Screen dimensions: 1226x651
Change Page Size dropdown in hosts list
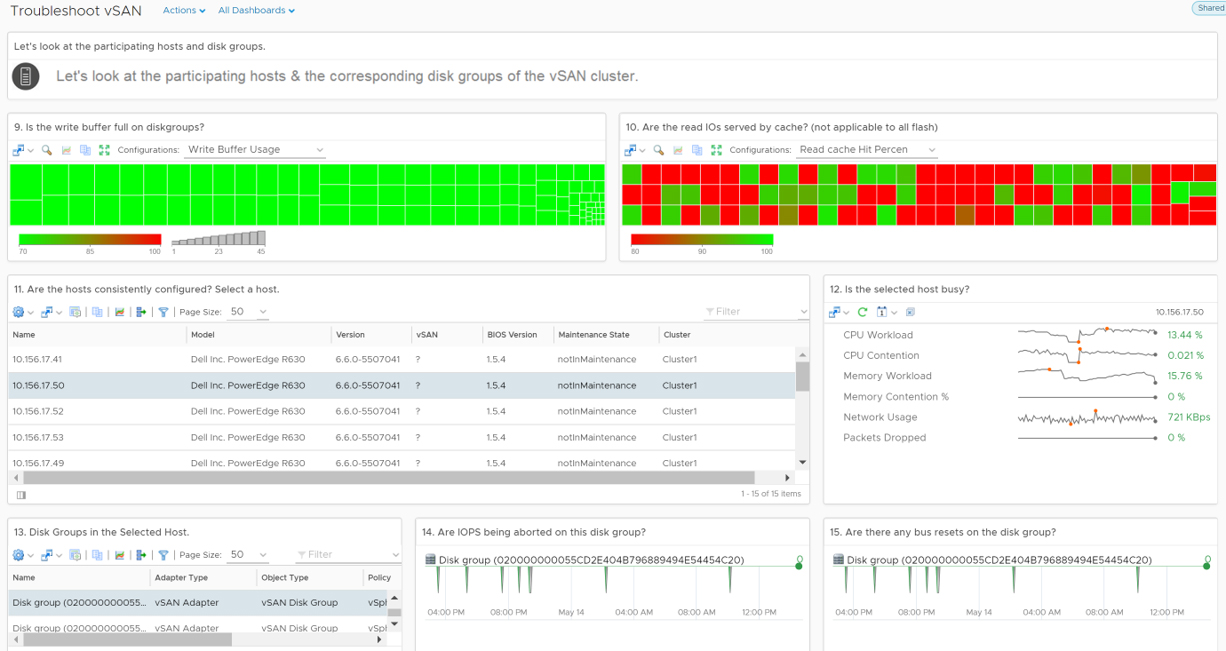248,312
